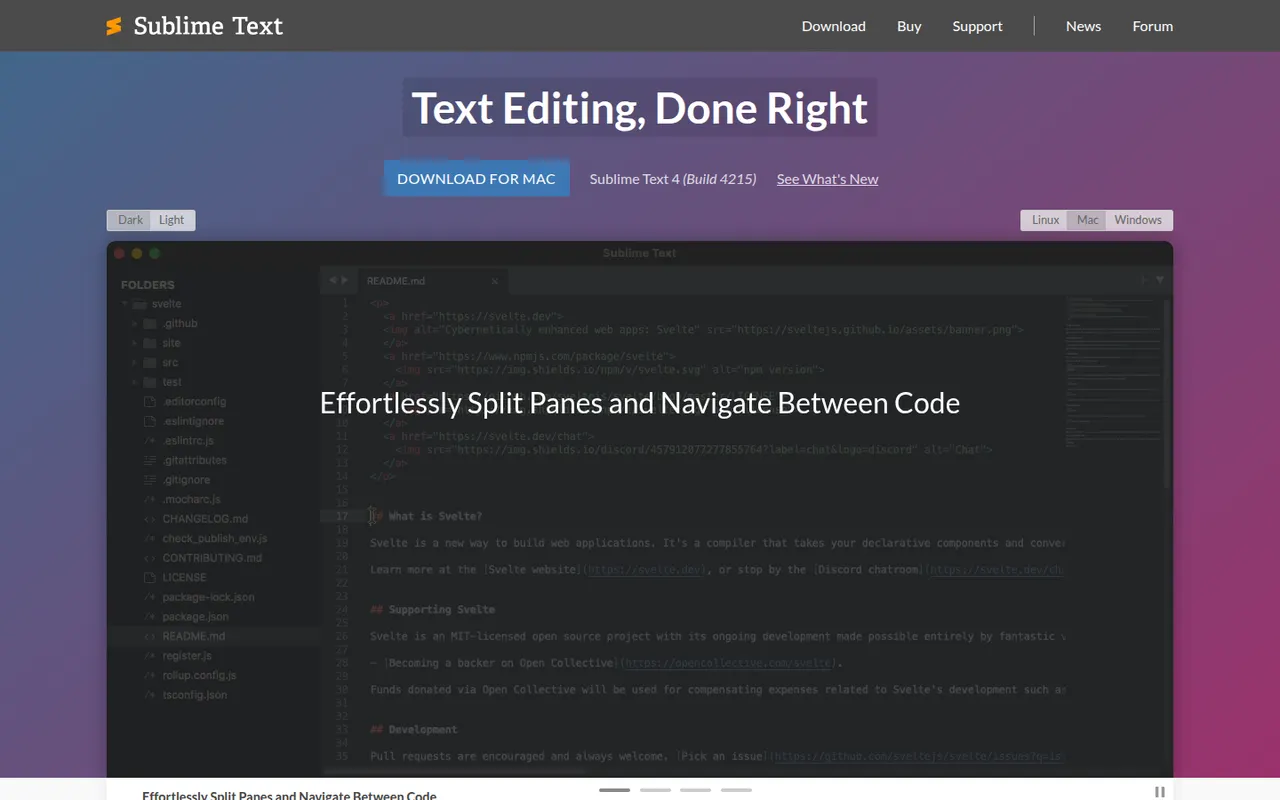This screenshot has height=800, width=1280.
Task: Click the forward arrow left of README.md tab
Action: (x=346, y=281)
